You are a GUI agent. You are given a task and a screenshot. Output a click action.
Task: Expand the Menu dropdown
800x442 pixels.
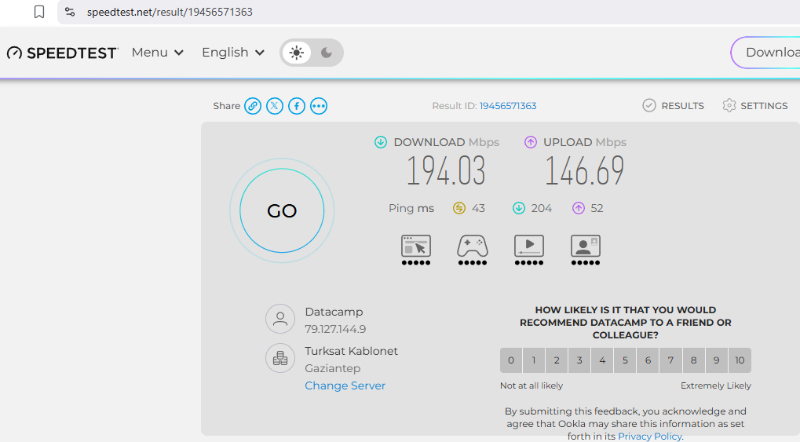(x=158, y=53)
